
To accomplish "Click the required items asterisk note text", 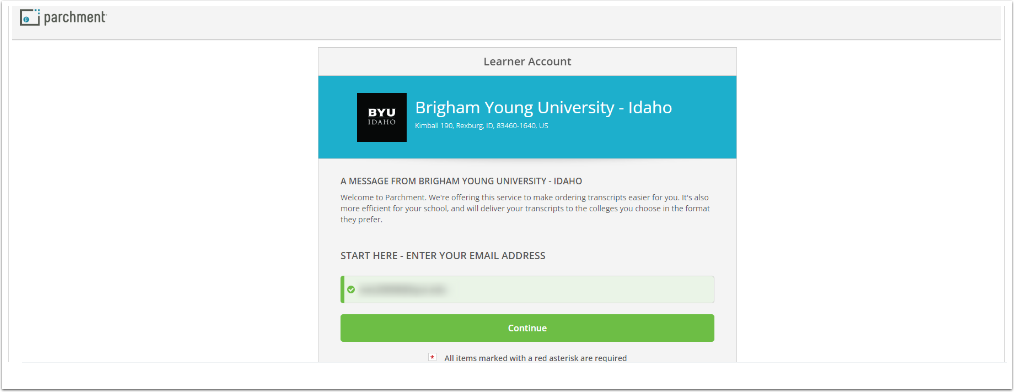I will pos(535,358).
